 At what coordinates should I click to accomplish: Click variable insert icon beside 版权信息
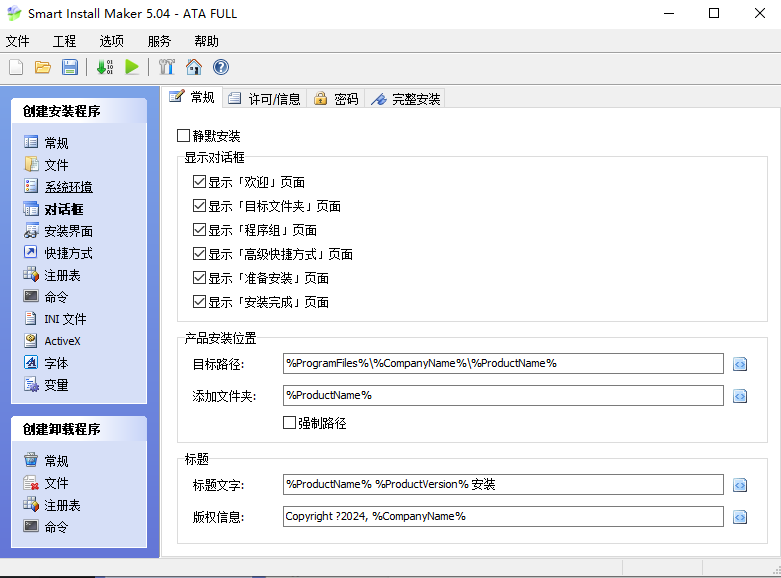pyautogui.click(x=740, y=517)
